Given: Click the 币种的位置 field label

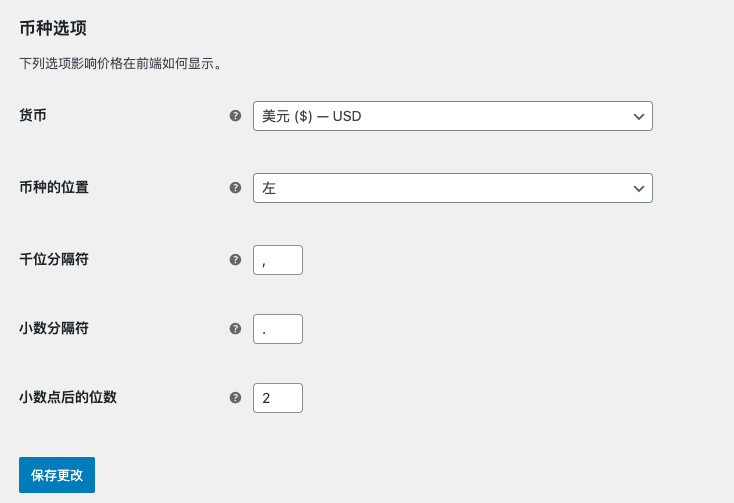Looking at the screenshot, I should point(54,187).
